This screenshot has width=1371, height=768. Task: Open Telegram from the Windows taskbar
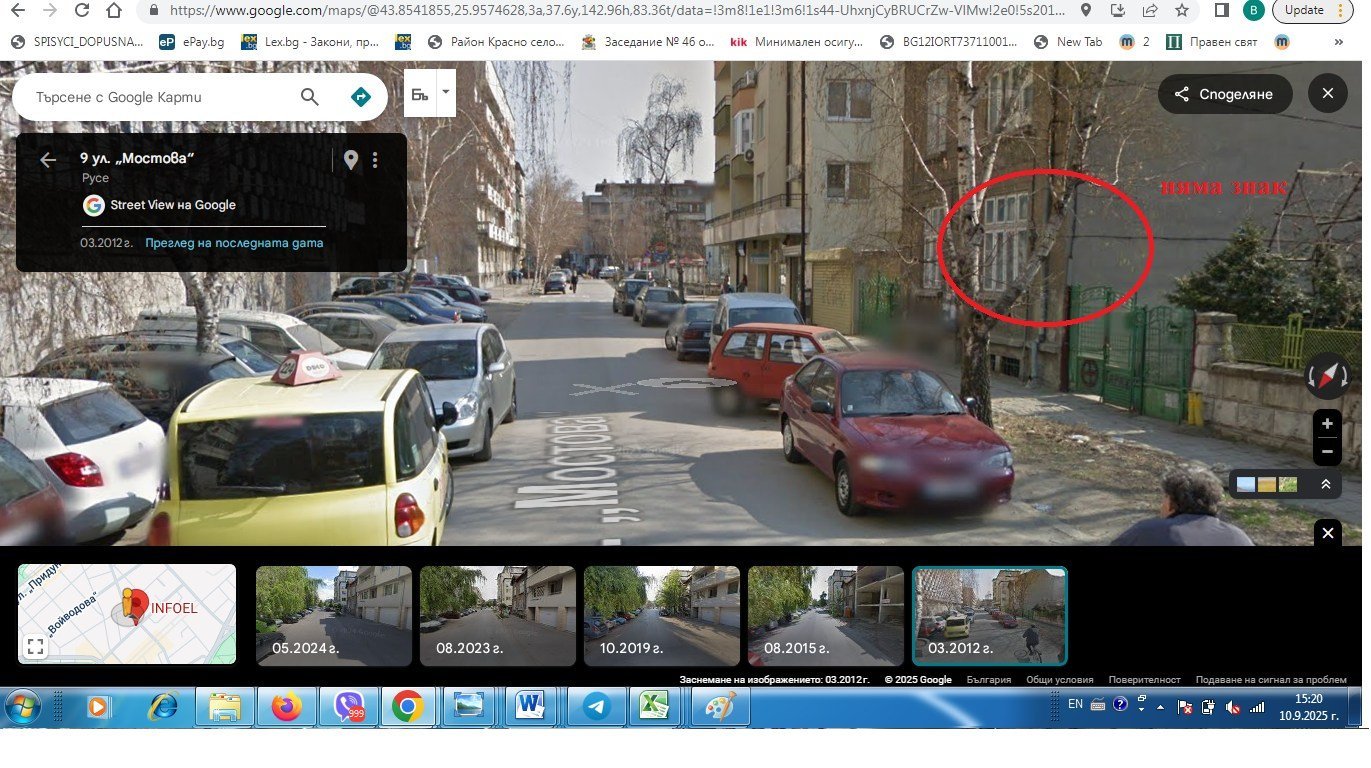597,707
